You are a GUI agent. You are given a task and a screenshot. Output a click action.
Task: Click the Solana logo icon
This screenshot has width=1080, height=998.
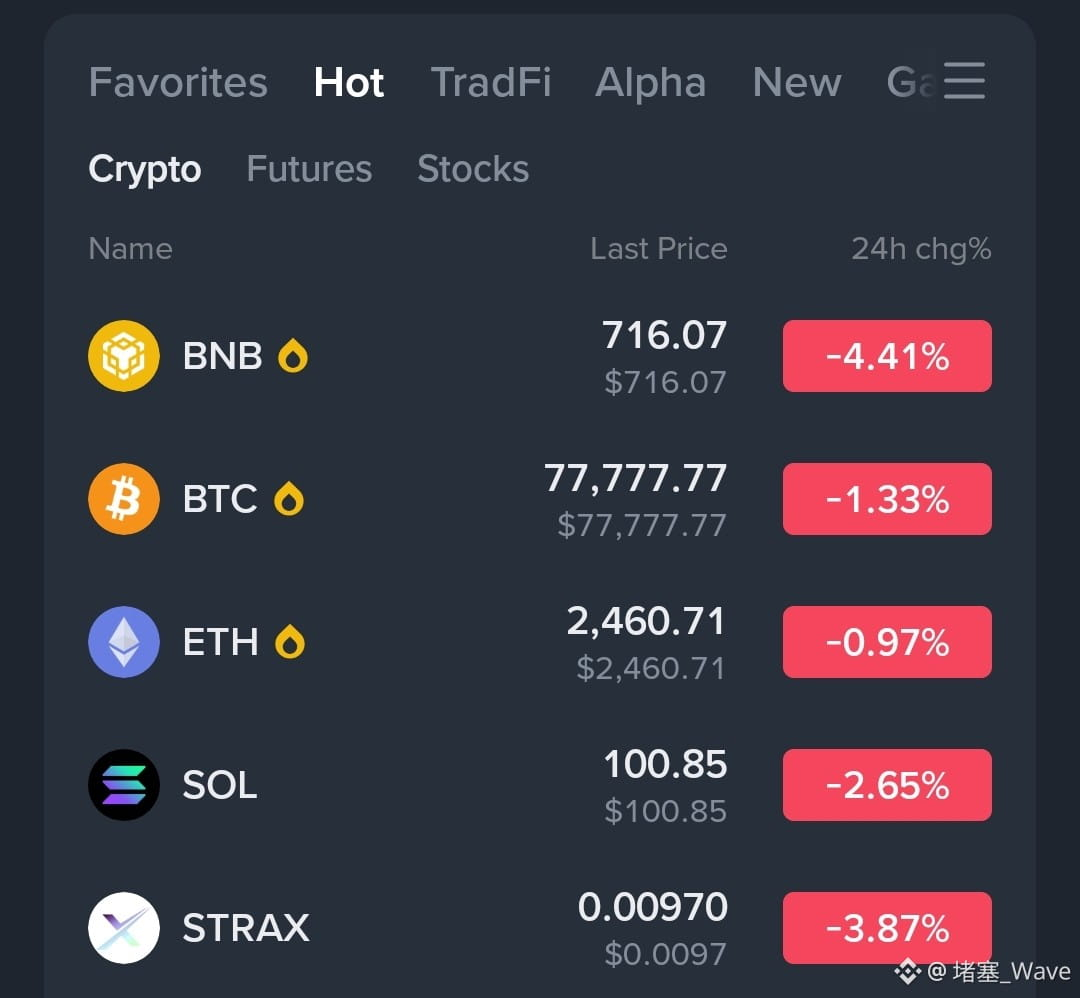pos(124,784)
